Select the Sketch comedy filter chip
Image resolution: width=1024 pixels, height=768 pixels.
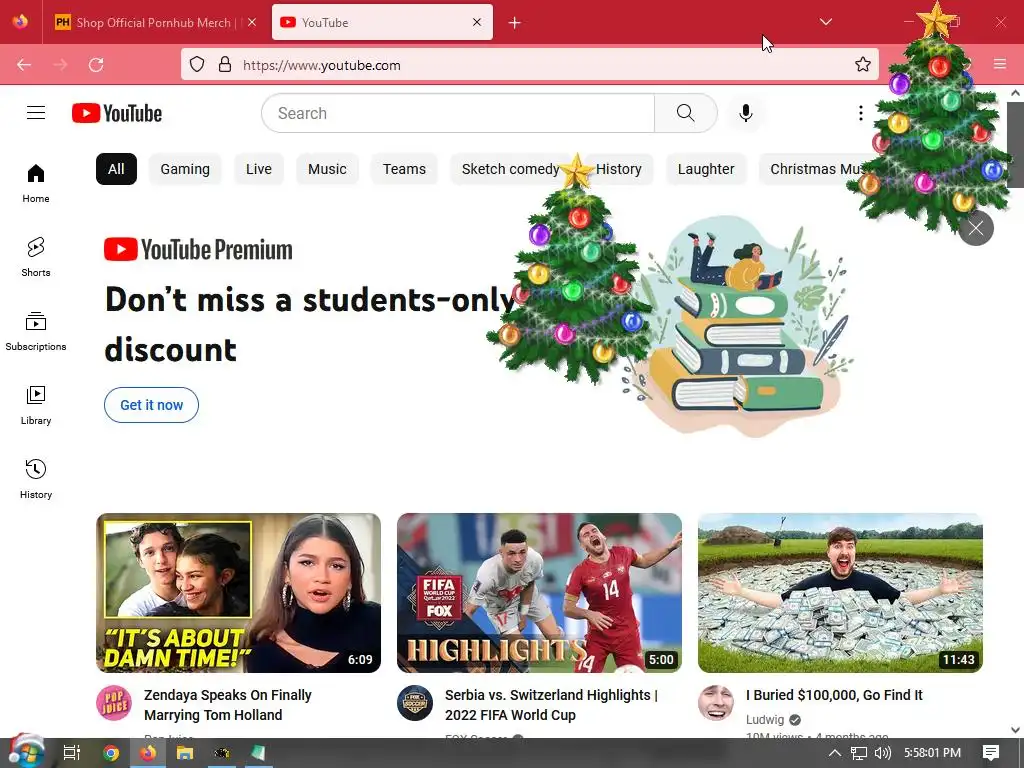coord(510,169)
